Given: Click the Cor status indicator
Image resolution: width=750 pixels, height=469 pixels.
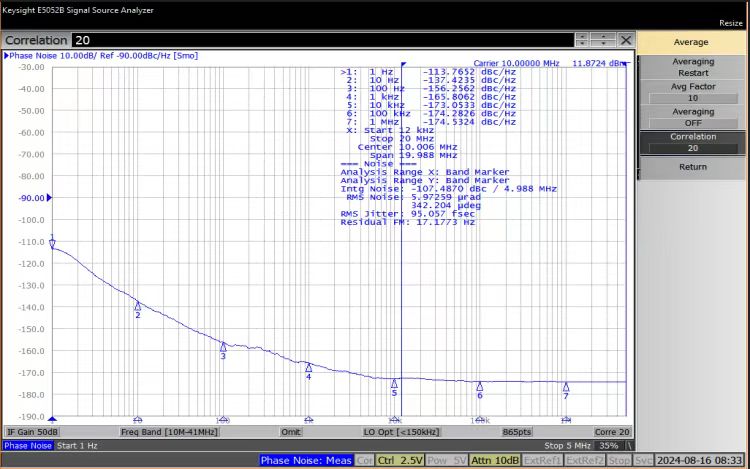Looking at the screenshot, I should coord(364,460).
